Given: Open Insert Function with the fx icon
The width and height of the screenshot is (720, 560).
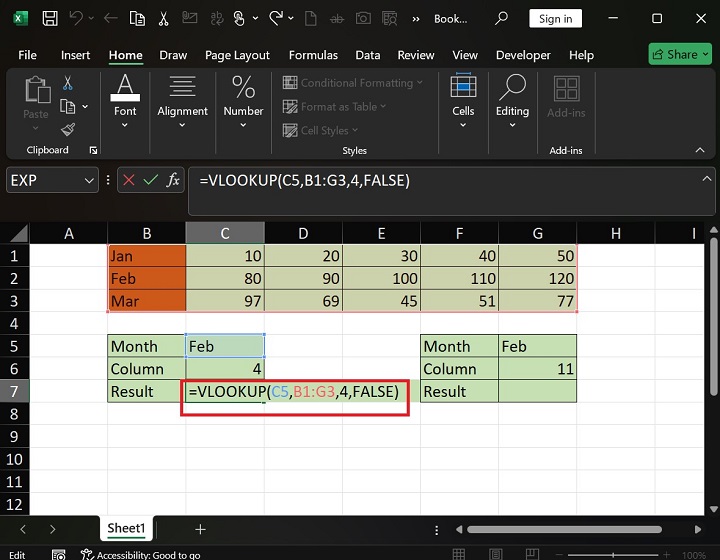Looking at the screenshot, I should pos(173,180).
